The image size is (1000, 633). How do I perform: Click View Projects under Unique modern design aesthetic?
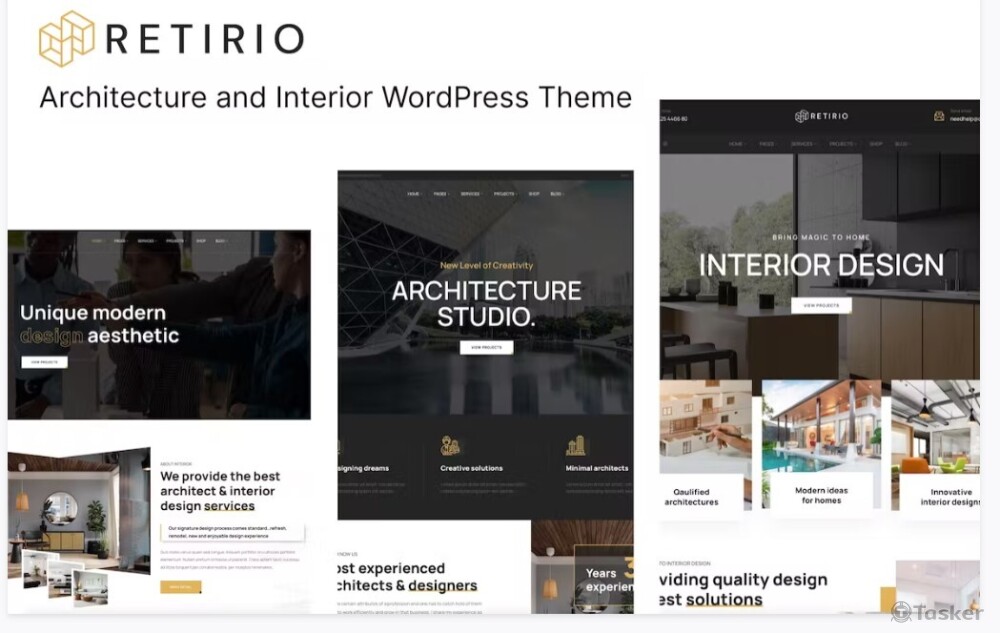pos(44,361)
